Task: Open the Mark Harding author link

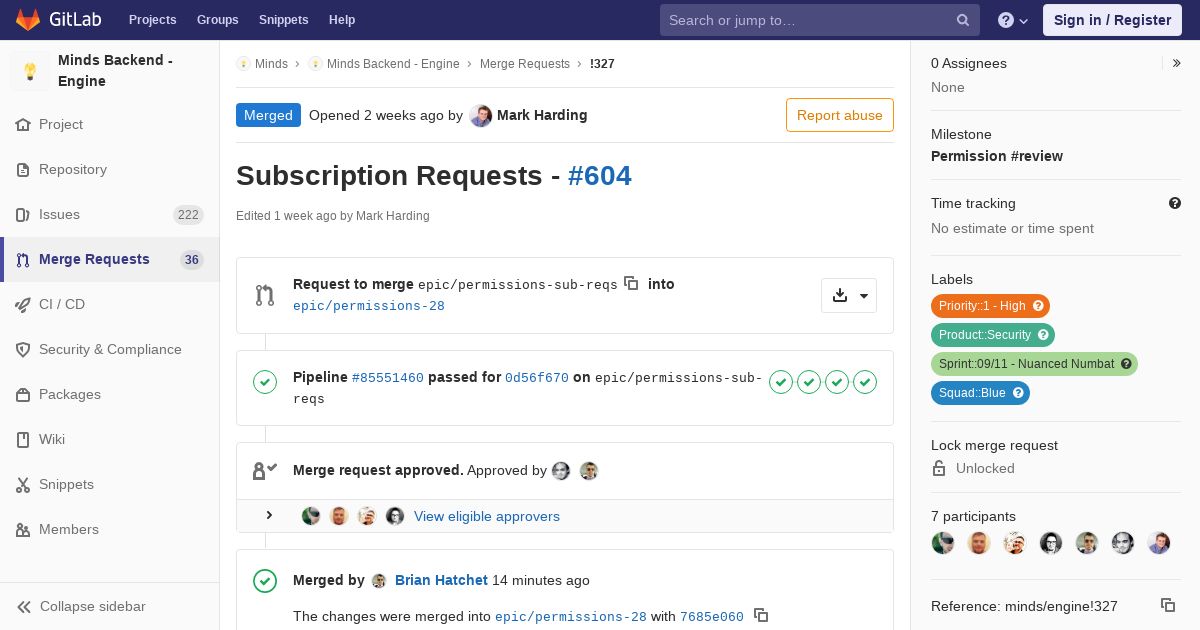Action: pos(542,115)
